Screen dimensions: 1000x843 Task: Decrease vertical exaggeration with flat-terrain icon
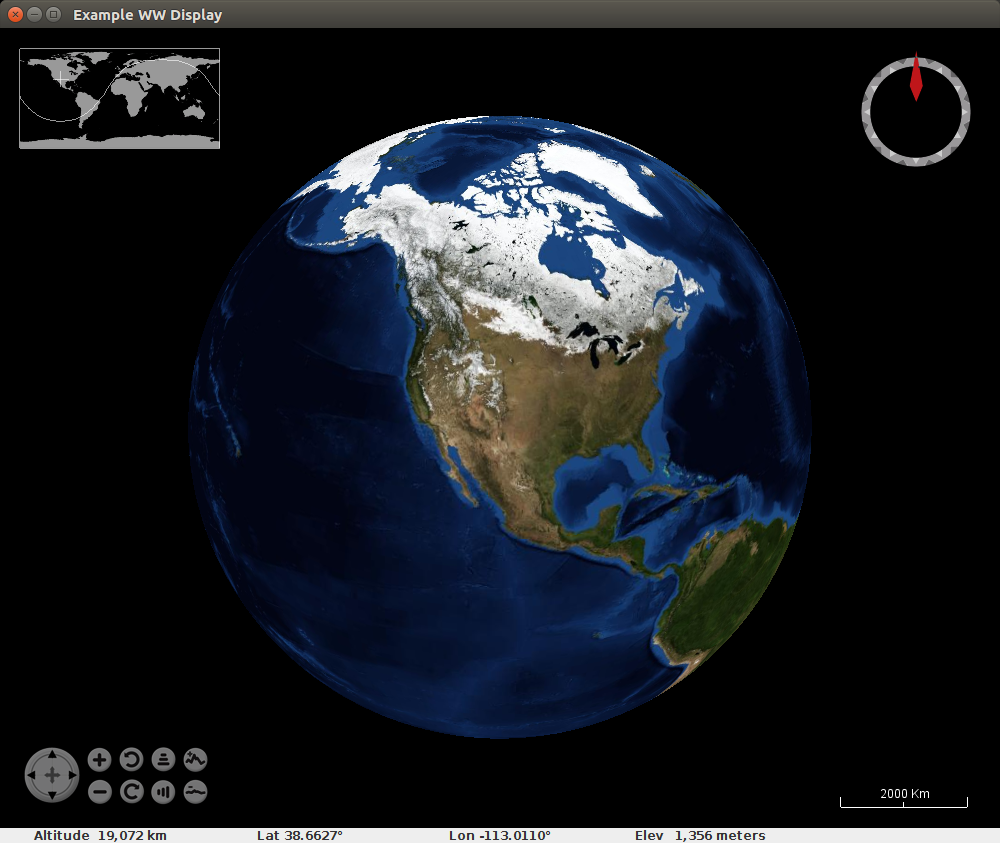click(x=195, y=792)
